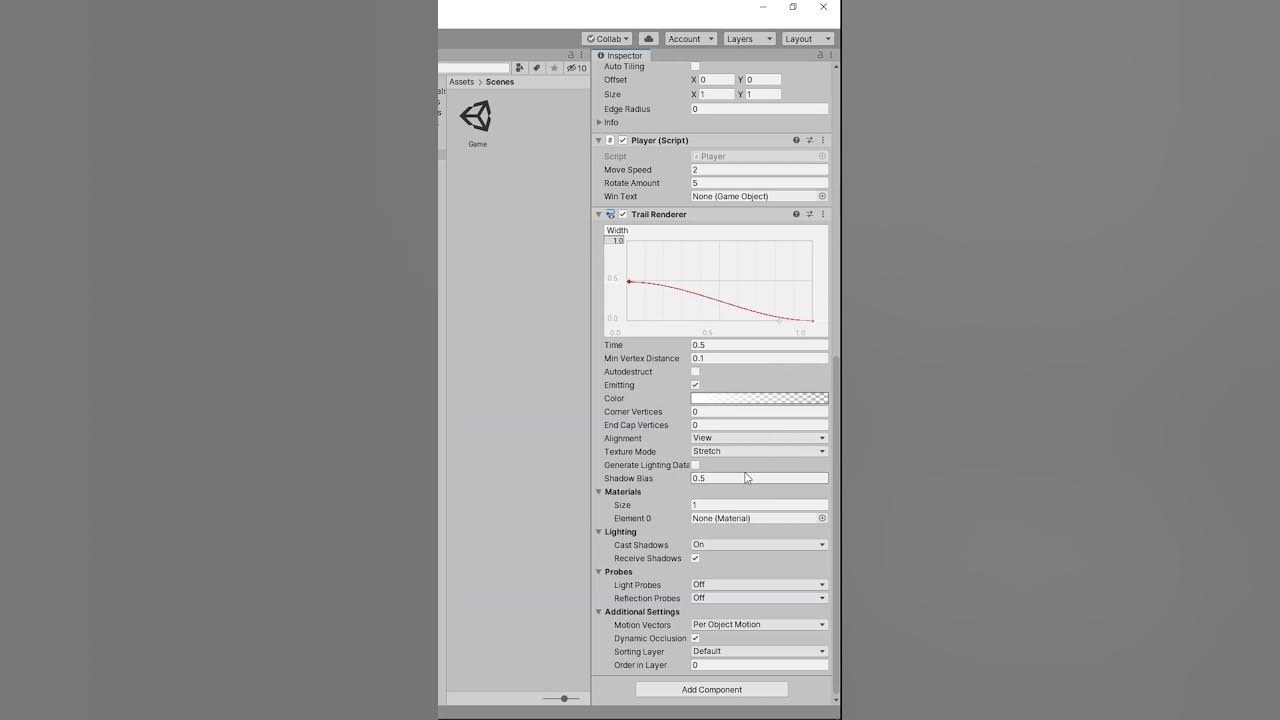
Task: Open the Light Probes dropdown
Action: (759, 585)
